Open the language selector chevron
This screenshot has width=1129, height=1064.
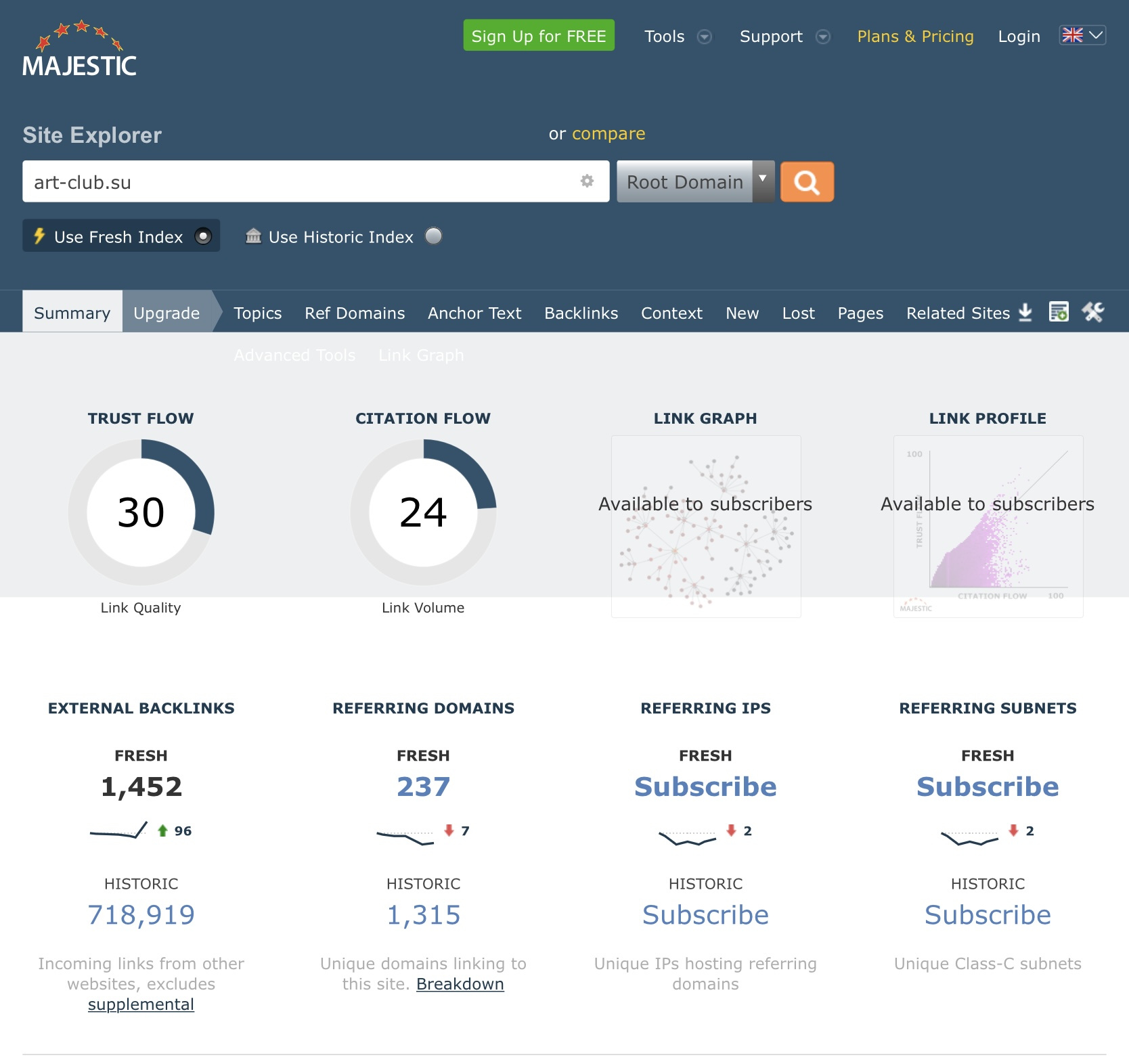point(1096,35)
